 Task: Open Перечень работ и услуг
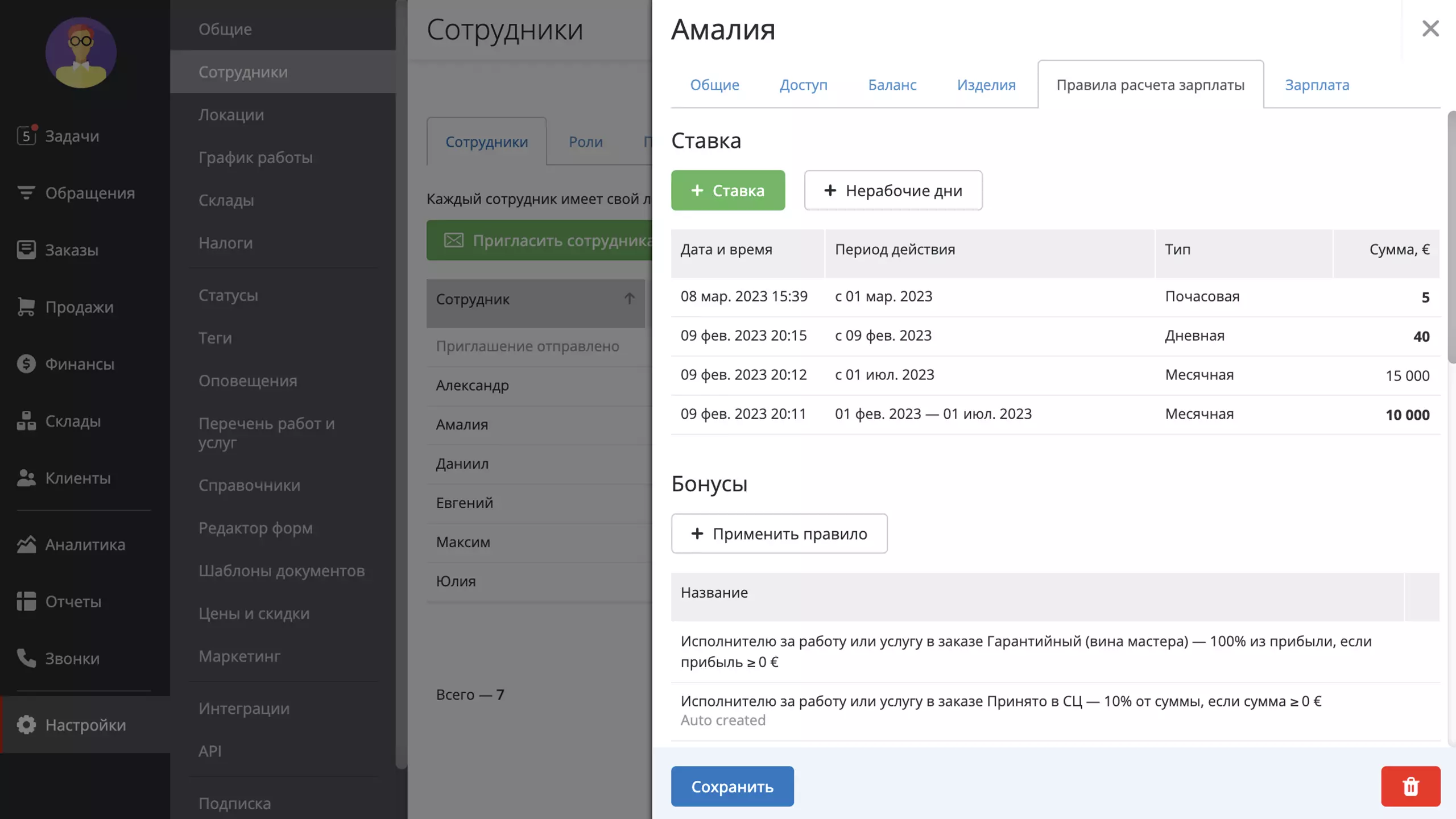(283, 432)
